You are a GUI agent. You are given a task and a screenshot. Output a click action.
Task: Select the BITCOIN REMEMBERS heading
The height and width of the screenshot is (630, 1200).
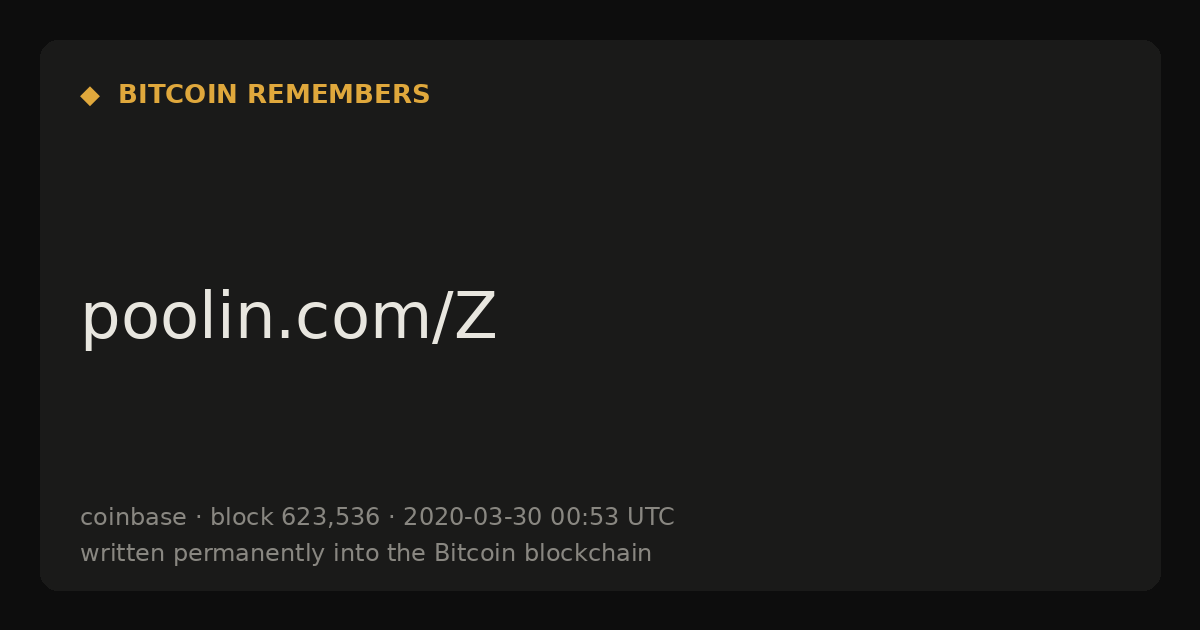tap(274, 95)
